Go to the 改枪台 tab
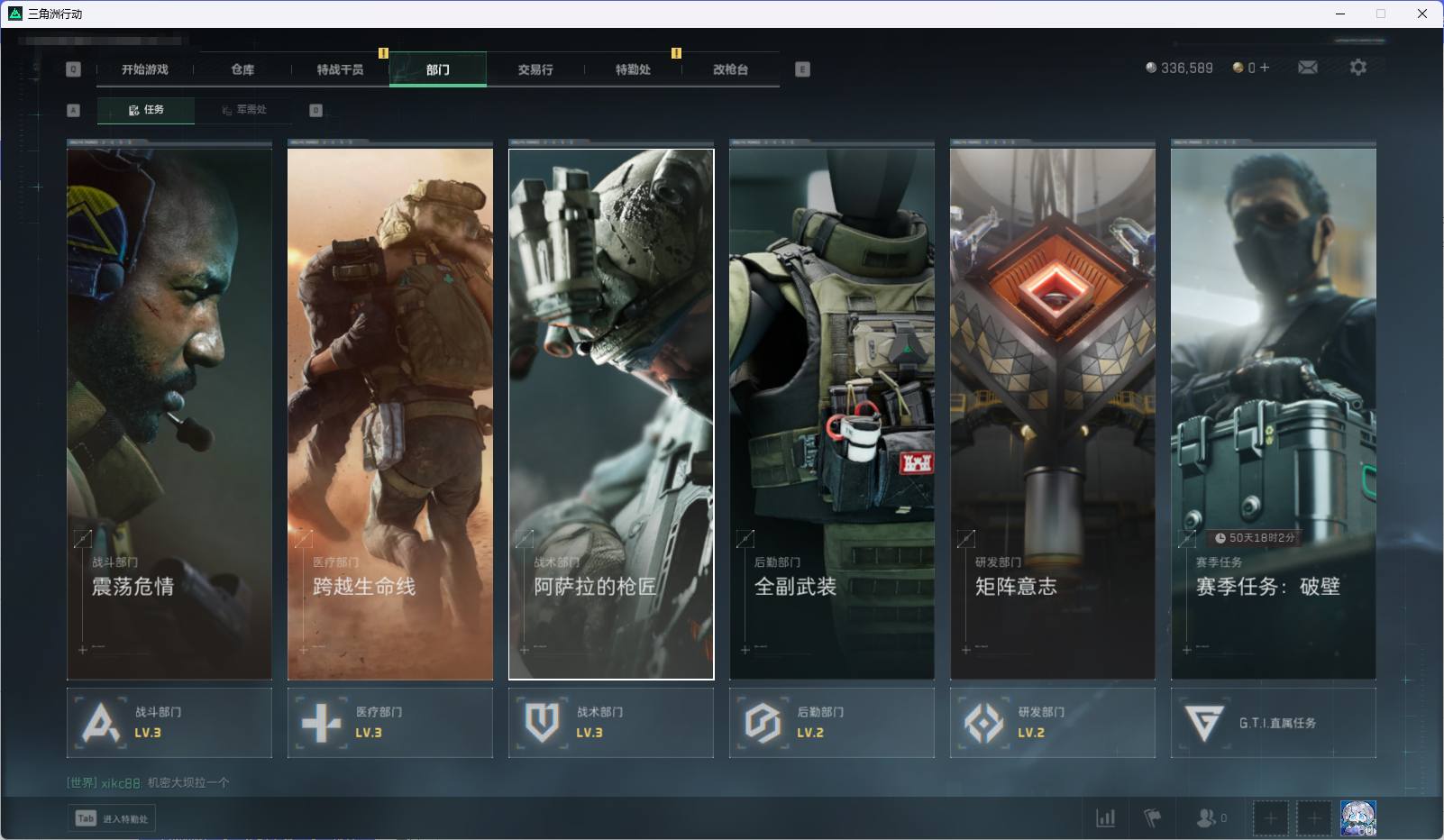Screen dimensions: 1444x840 (730, 69)
